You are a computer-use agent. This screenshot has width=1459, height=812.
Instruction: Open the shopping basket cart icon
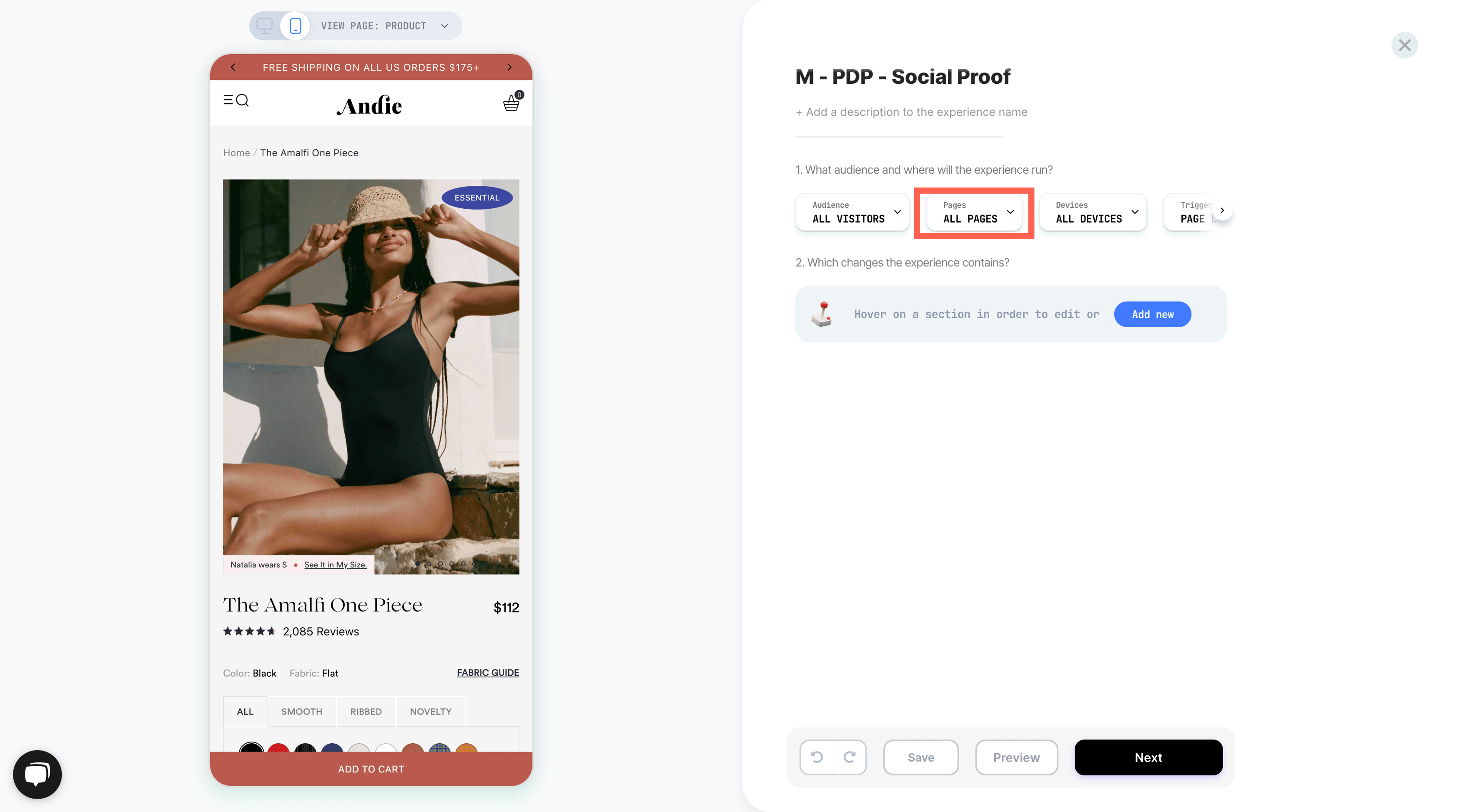pyautogui.click(x=512, y=102)
